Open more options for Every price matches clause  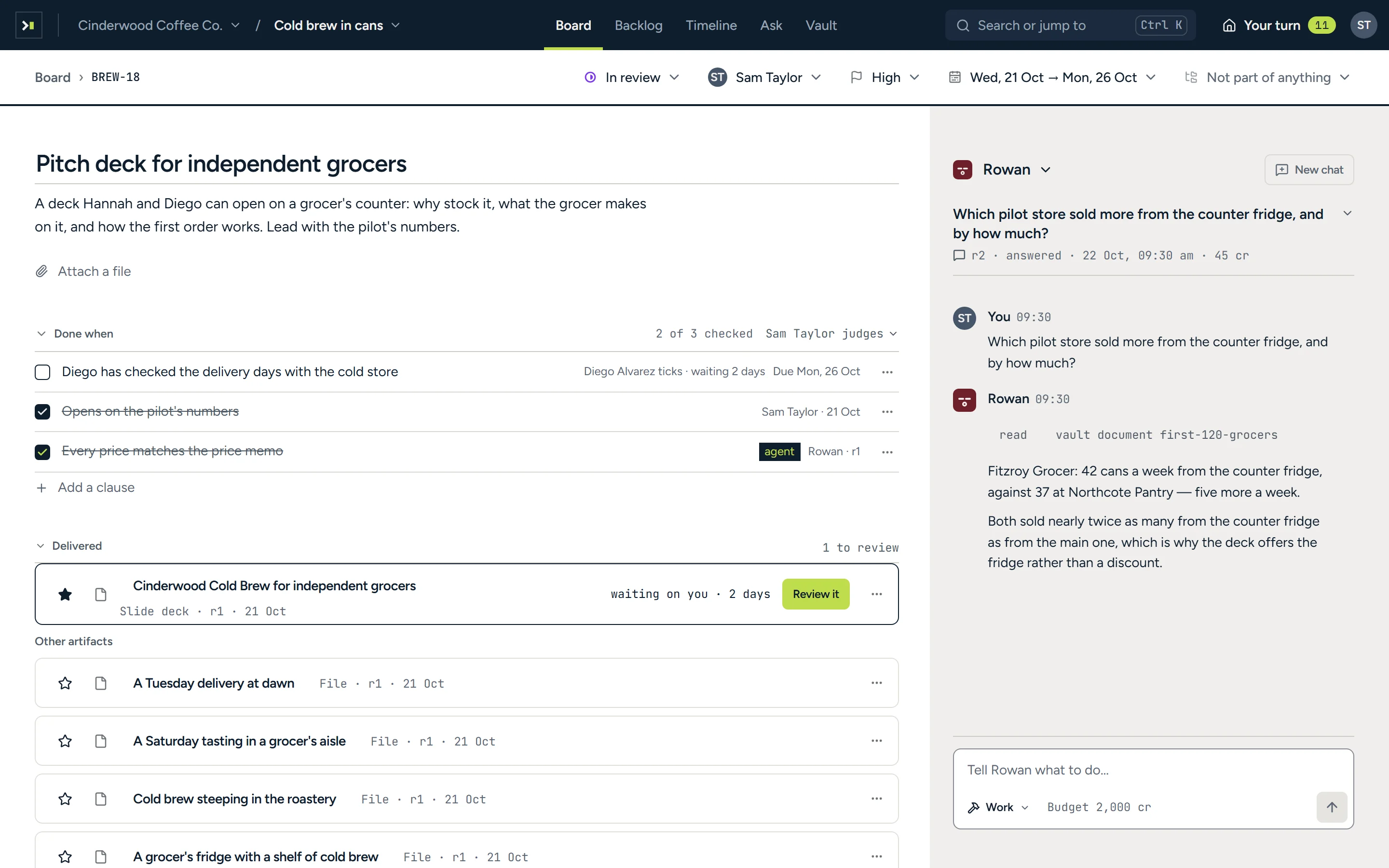click(887, 452)
